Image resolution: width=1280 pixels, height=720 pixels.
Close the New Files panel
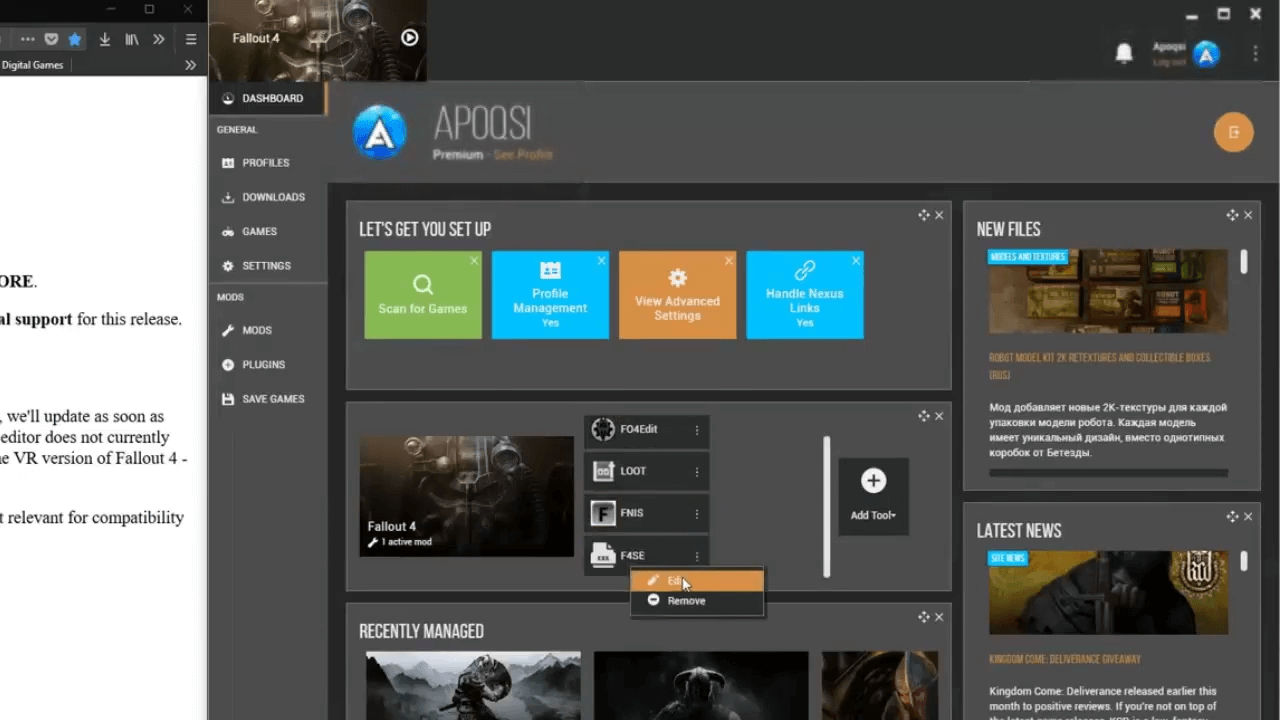coord(1248,215)
